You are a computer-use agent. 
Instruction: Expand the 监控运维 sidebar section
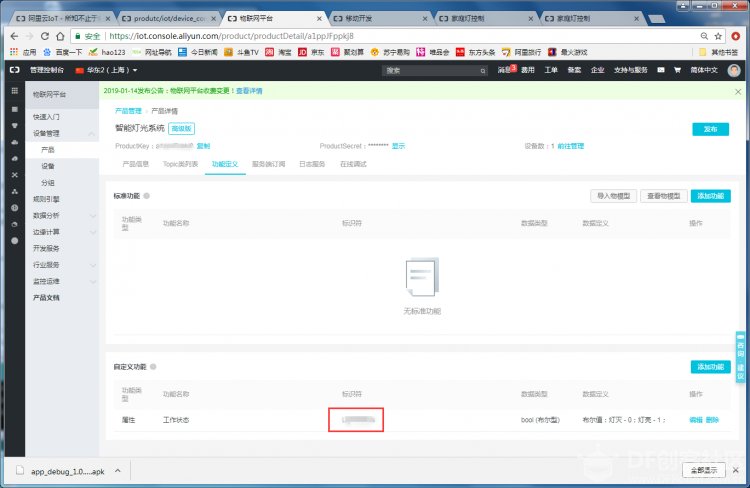[93, 281]
